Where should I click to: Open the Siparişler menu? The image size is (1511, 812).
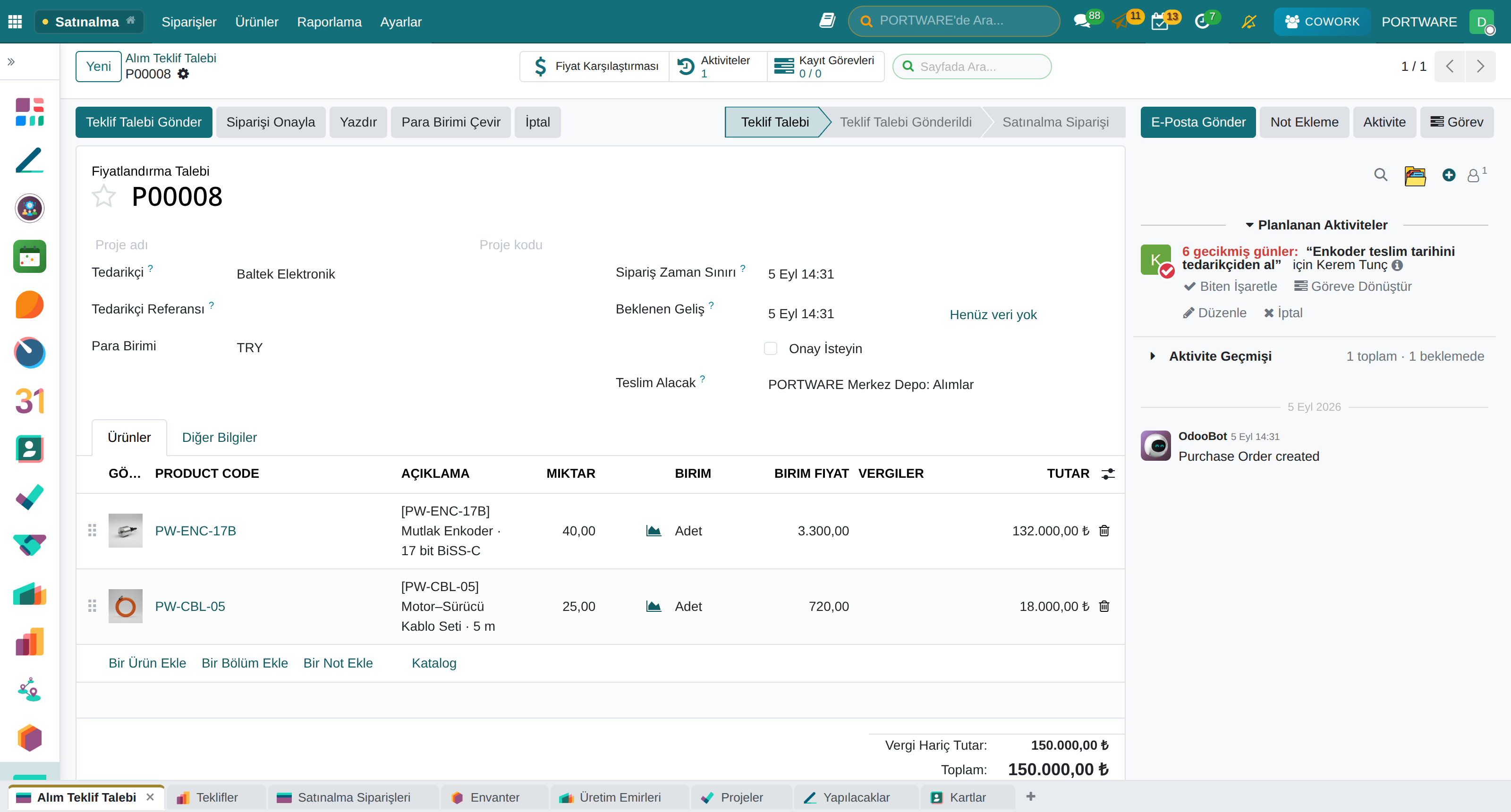189,22
